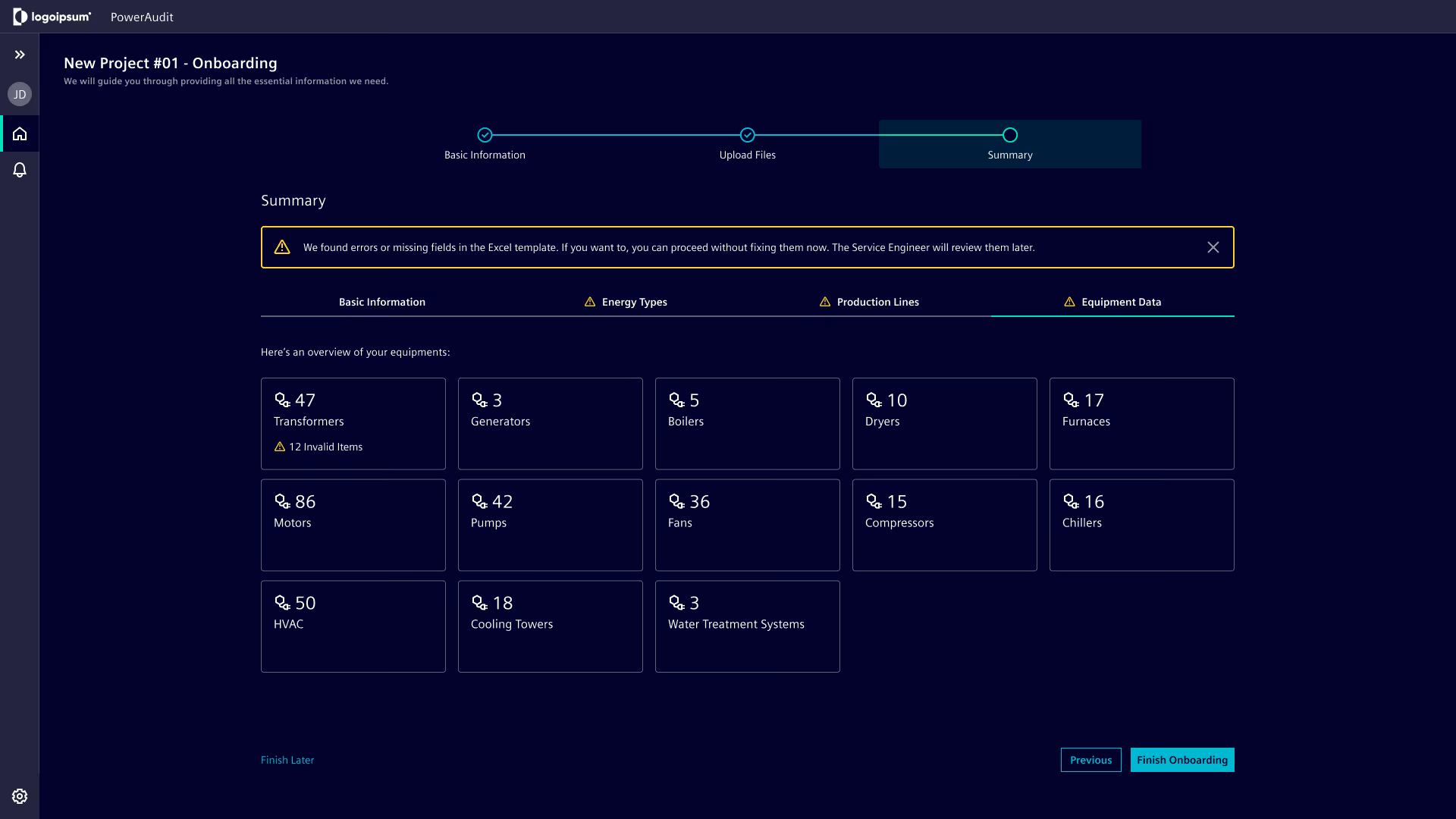Screen dimensions: 1456x819
Task: Click the Finish Onboarding button
Action: pos(1181,760)
